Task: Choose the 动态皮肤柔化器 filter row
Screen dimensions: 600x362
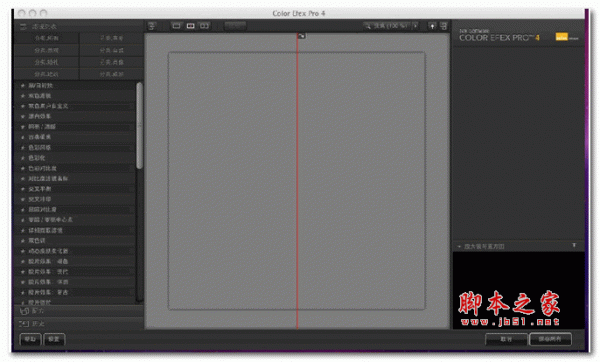Action: pos(75,251)
